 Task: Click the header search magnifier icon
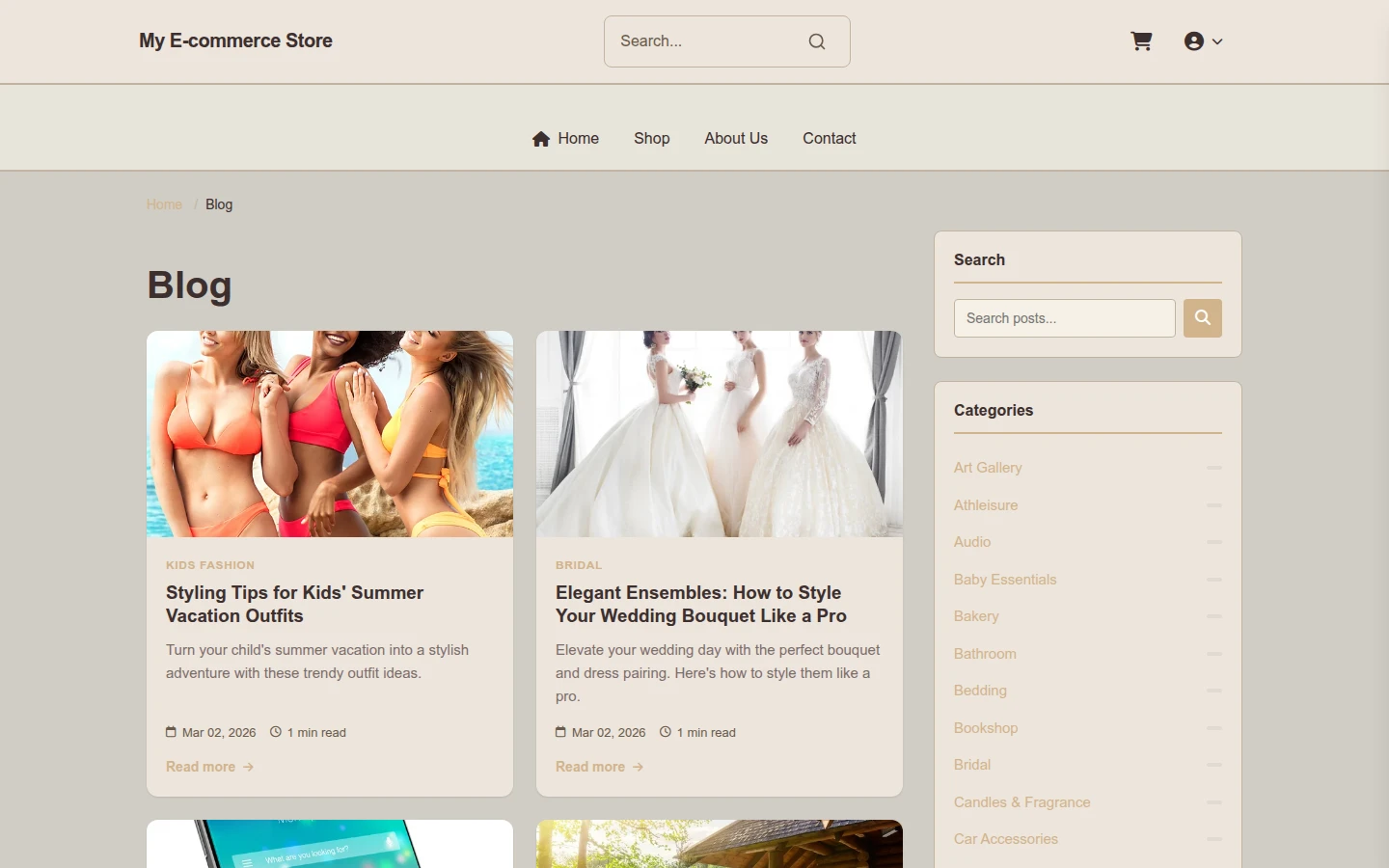(x=817, y=41)
